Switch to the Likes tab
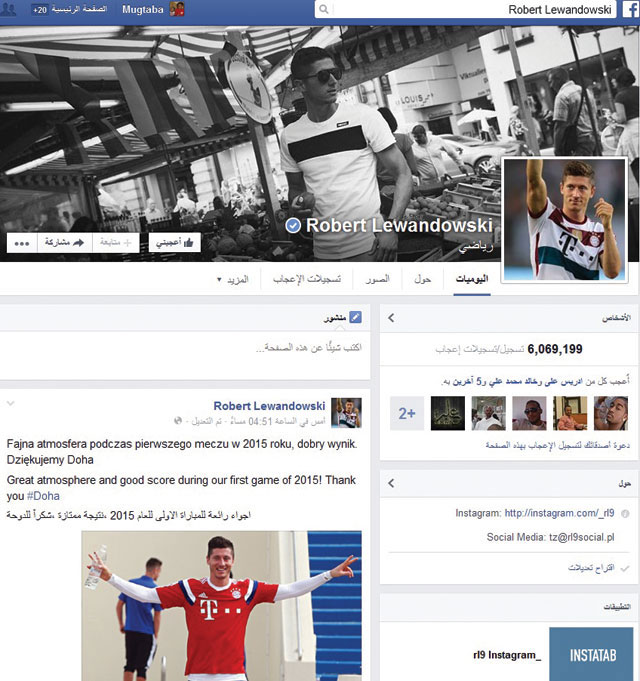The image size is (640, 681). pos(307,279)
